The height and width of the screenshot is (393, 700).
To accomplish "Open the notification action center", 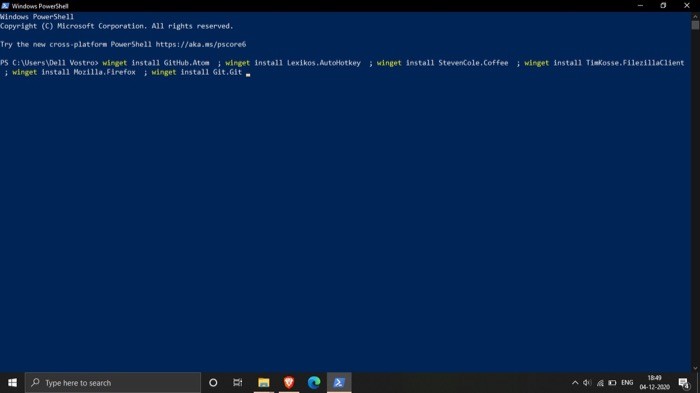I will [684, 383].
